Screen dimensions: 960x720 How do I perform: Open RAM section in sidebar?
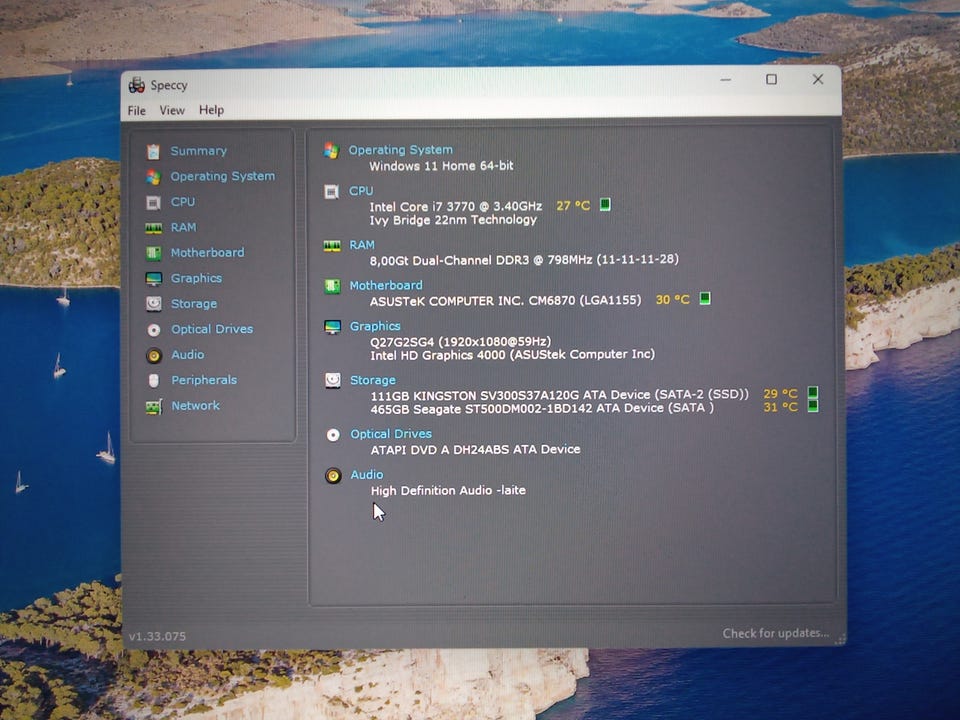[x=183, y=227]
